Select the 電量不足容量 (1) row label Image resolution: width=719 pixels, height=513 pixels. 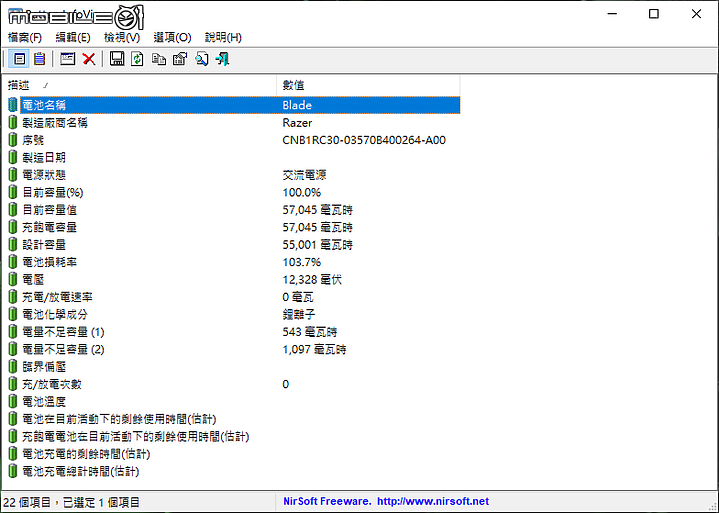[x=63, y=332]
